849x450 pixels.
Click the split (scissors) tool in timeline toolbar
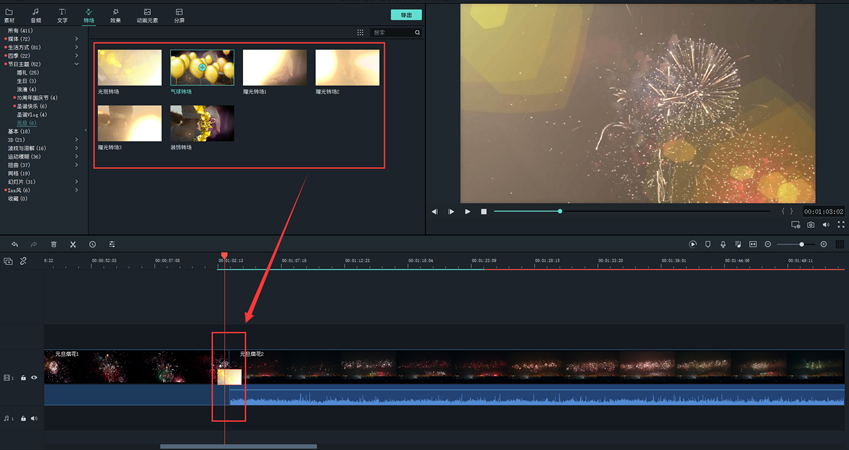(73, 244)
